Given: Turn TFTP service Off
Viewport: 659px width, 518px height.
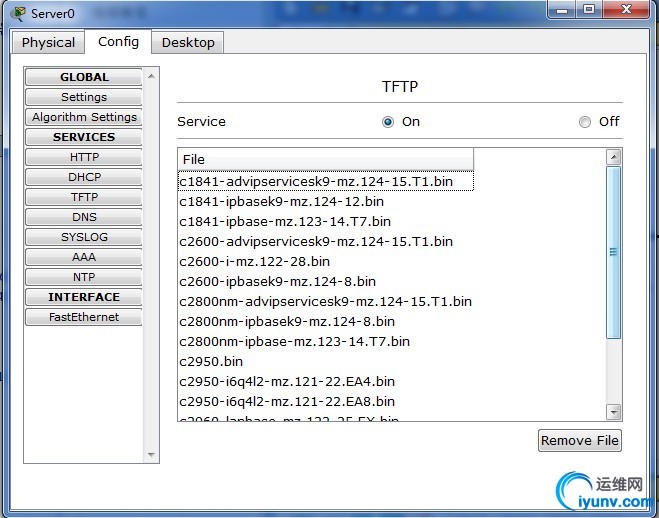Looking at the screenshot, I should tap(585, 122).
